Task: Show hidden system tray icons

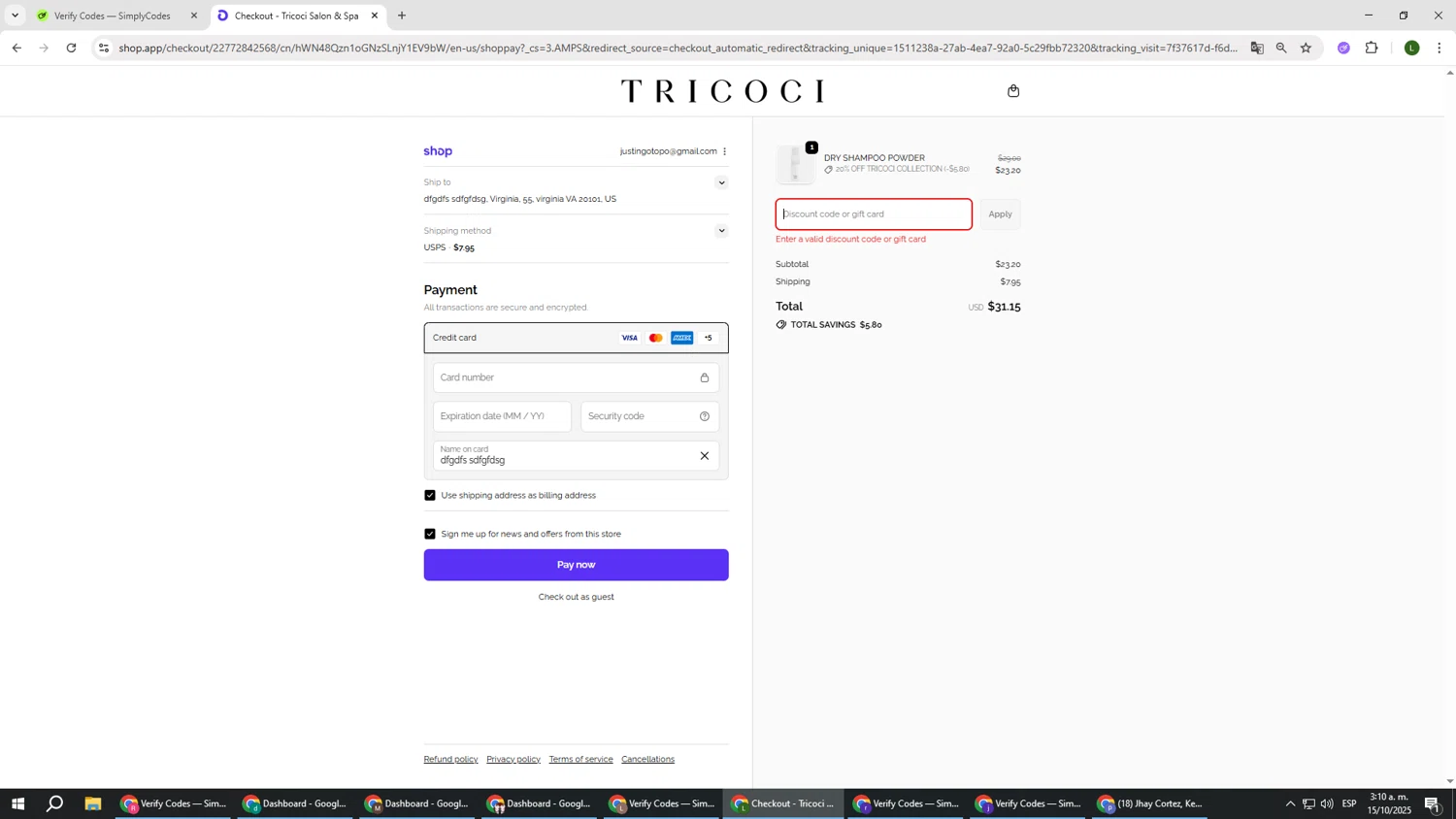Action: 1290,803
